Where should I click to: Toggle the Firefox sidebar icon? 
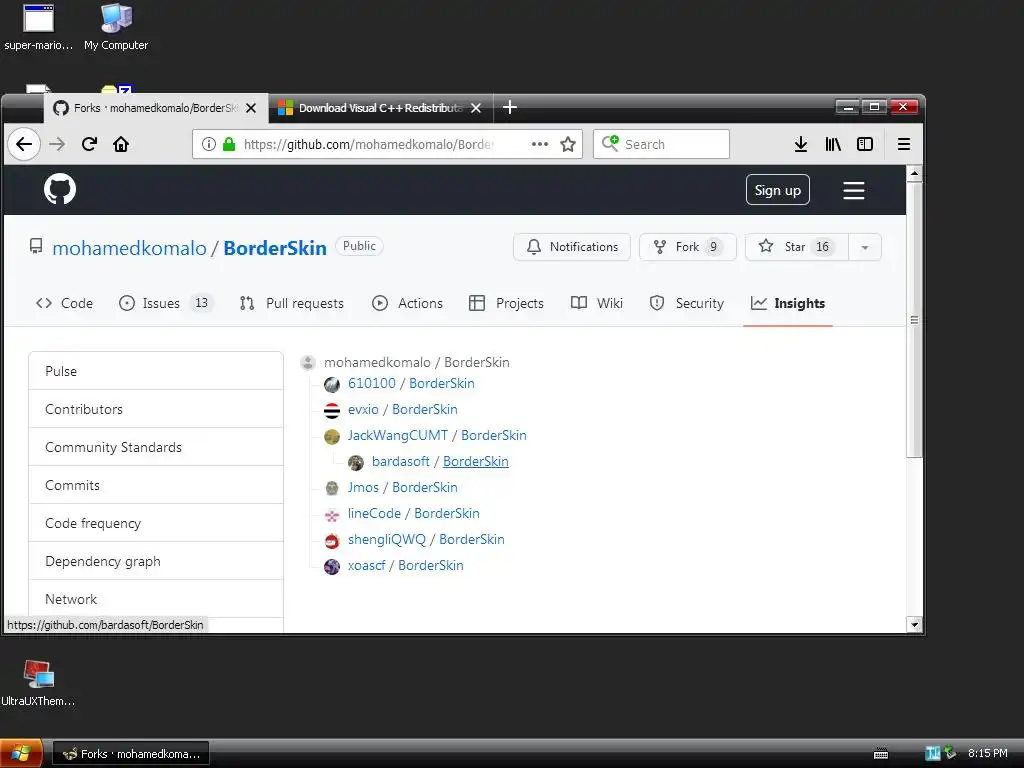(865, 144)
